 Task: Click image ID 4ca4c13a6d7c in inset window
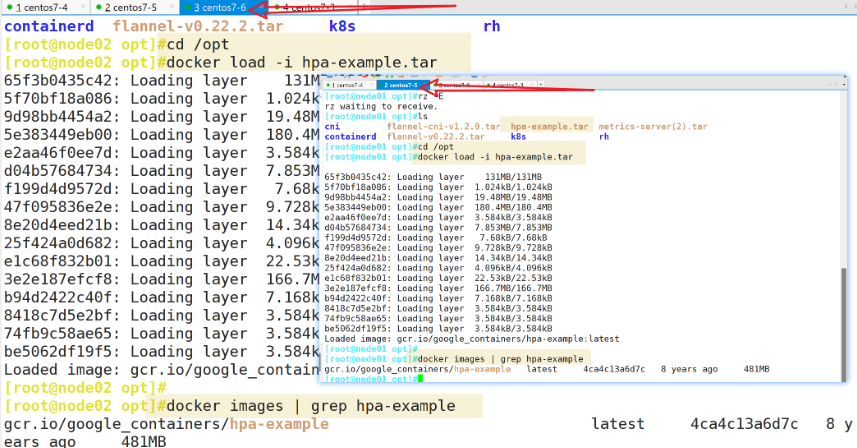pos(614,369)
